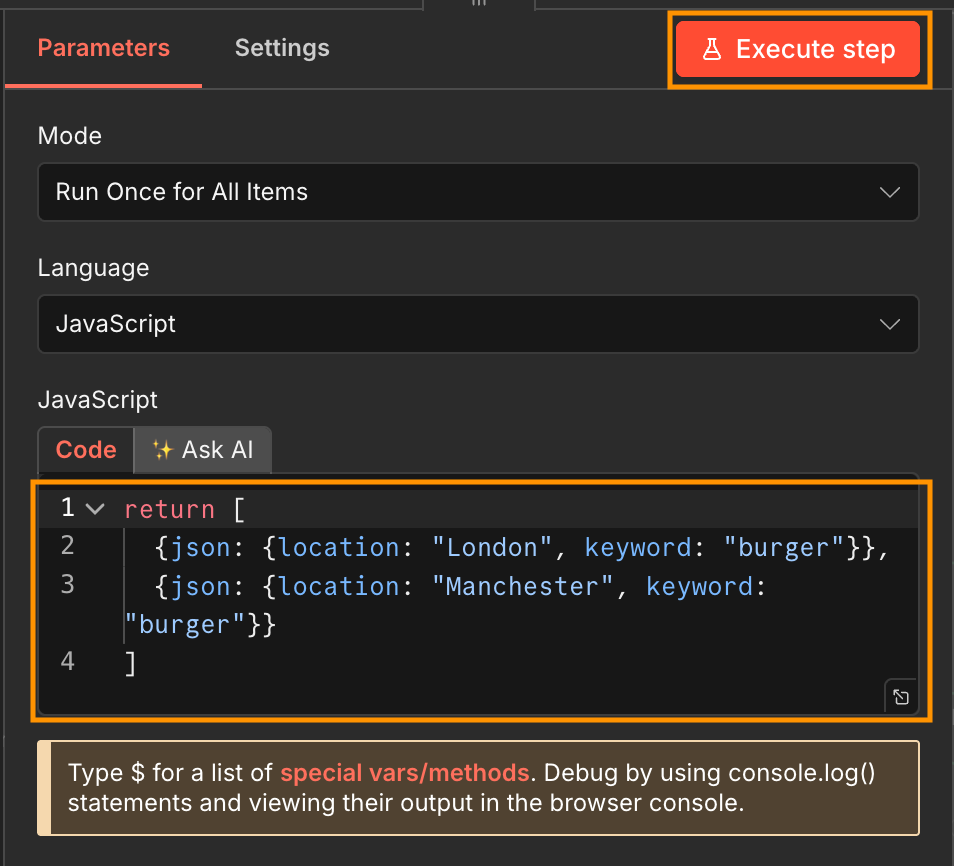Click the fold arrow on code line 1
The width and height of the screenshot is (954, 866).
tap(93, 507)
